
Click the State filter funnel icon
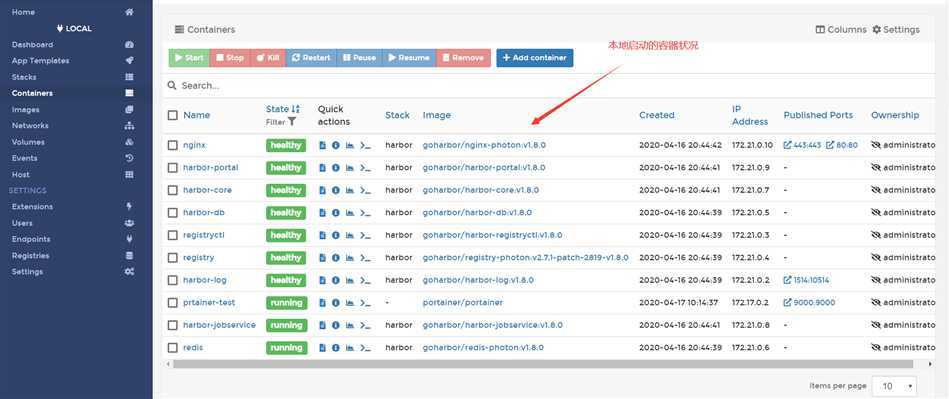[x=292, y=122]
